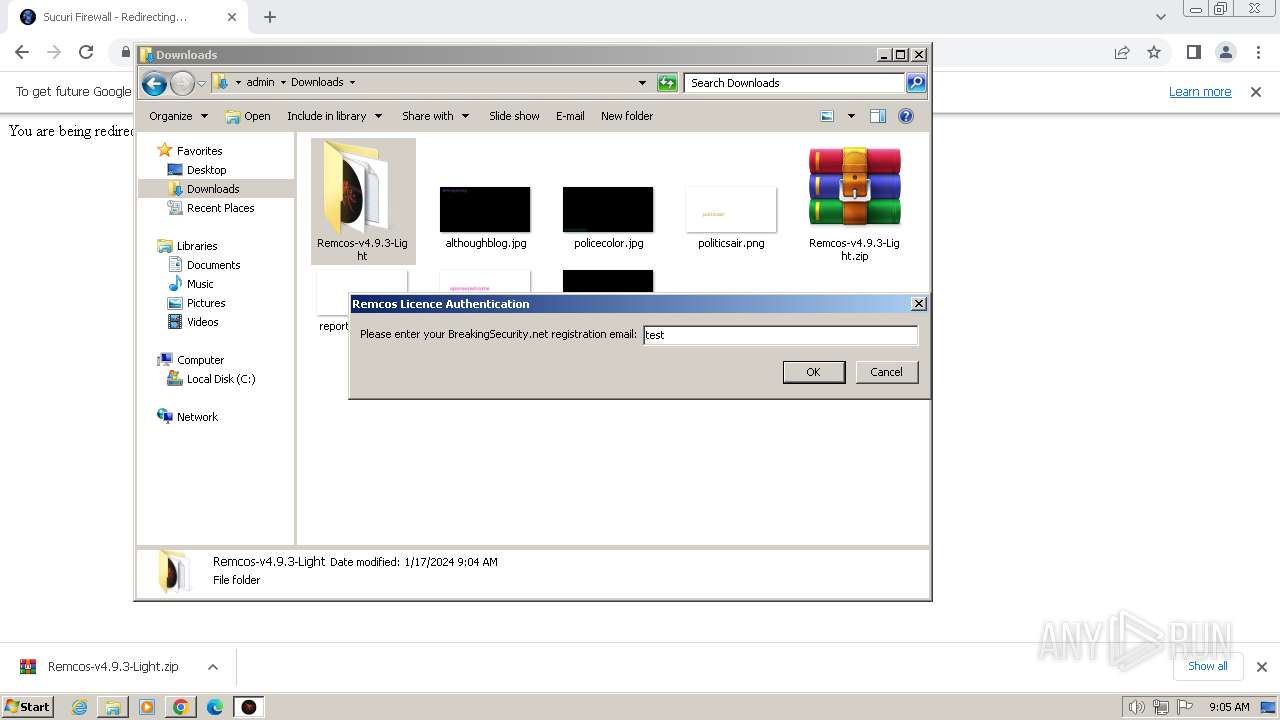Open Internet Explorer from the taskbar
This screenshot has width=1280, height=720.
[x=80, y=707]
